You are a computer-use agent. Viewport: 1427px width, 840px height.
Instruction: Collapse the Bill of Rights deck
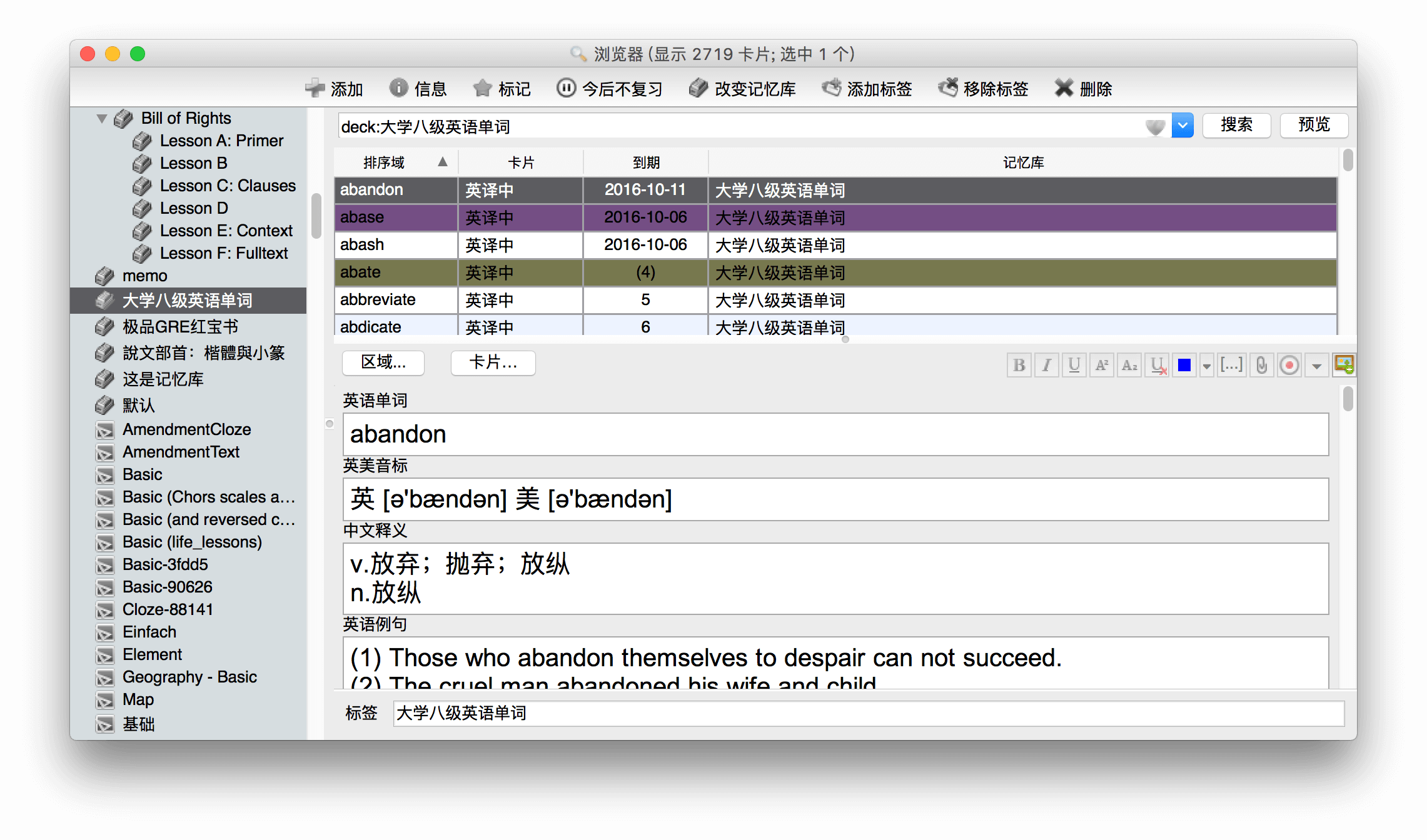coord(101,118)
